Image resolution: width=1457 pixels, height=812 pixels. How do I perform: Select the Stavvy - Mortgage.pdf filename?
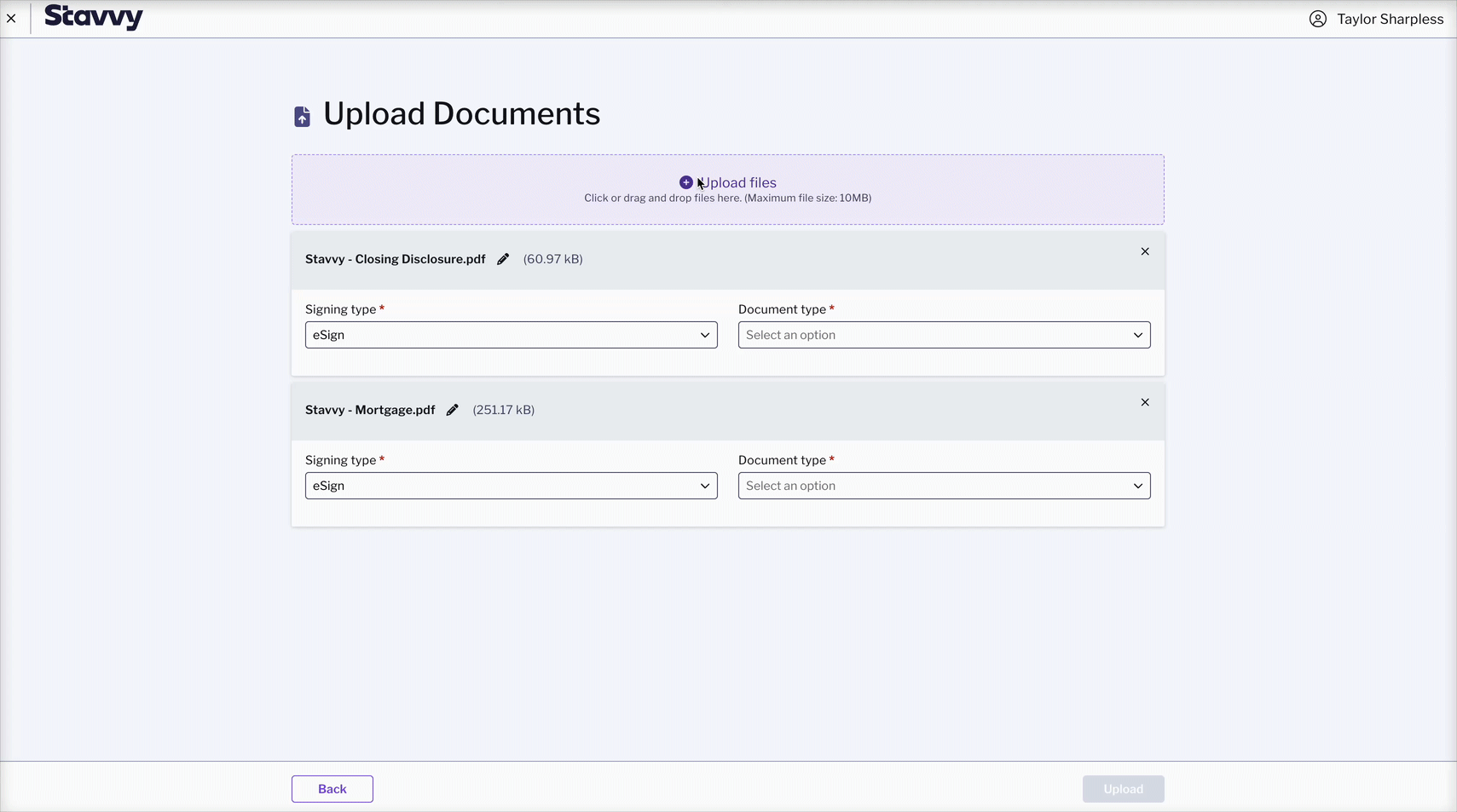[x=370, y=410]
